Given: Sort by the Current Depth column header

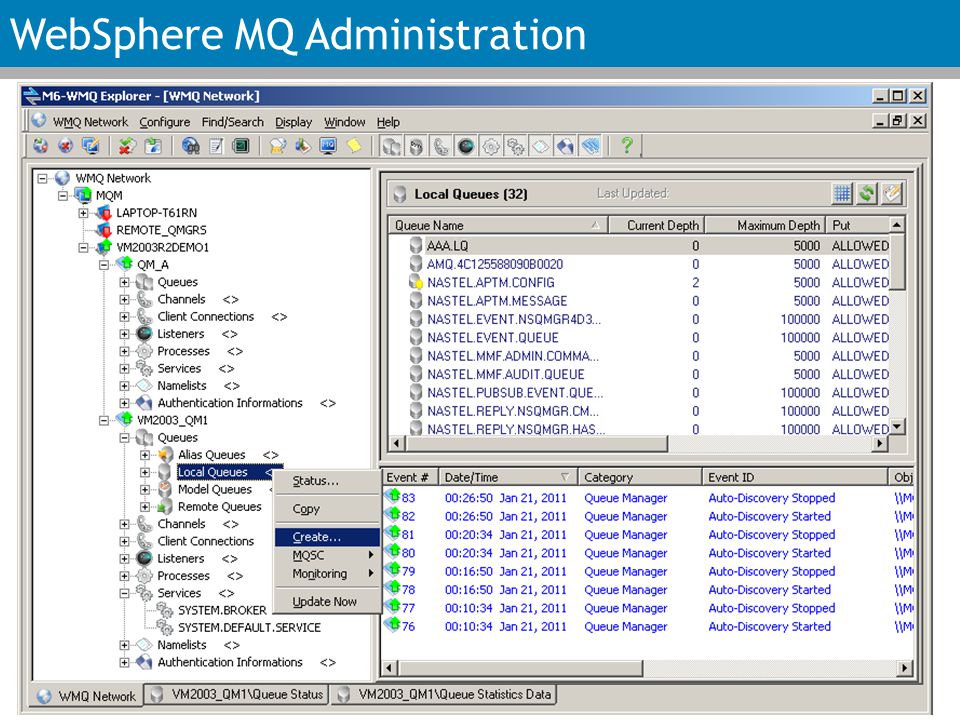Looking at the screenshot, I should [x=657, y=225].
